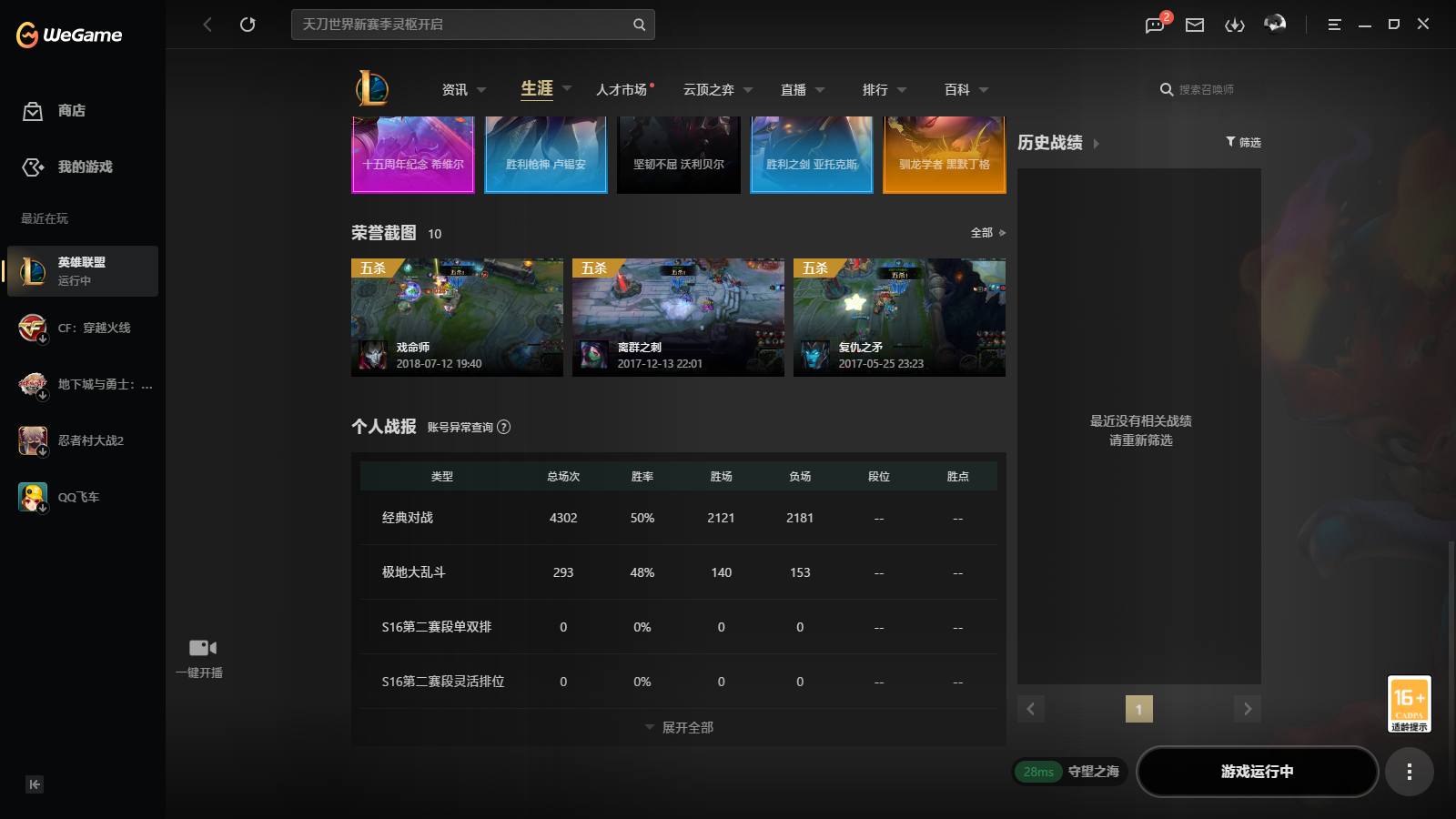Select the 驯龙学者 黑默丁格 skin card
Viewport: 1456px width, 819px height.
pos(945,155)
